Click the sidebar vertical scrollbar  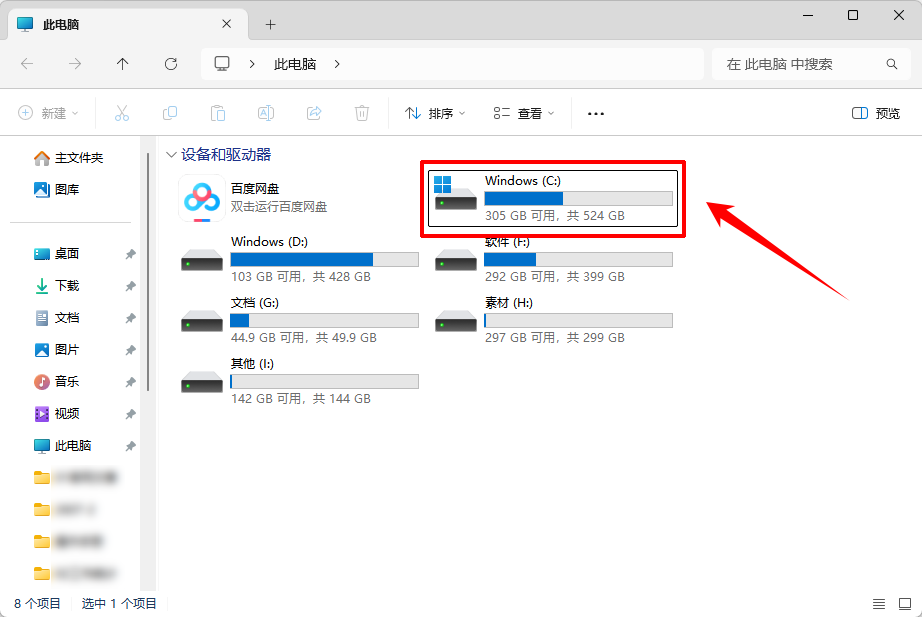pyautogui.click(x=148, y=272)
